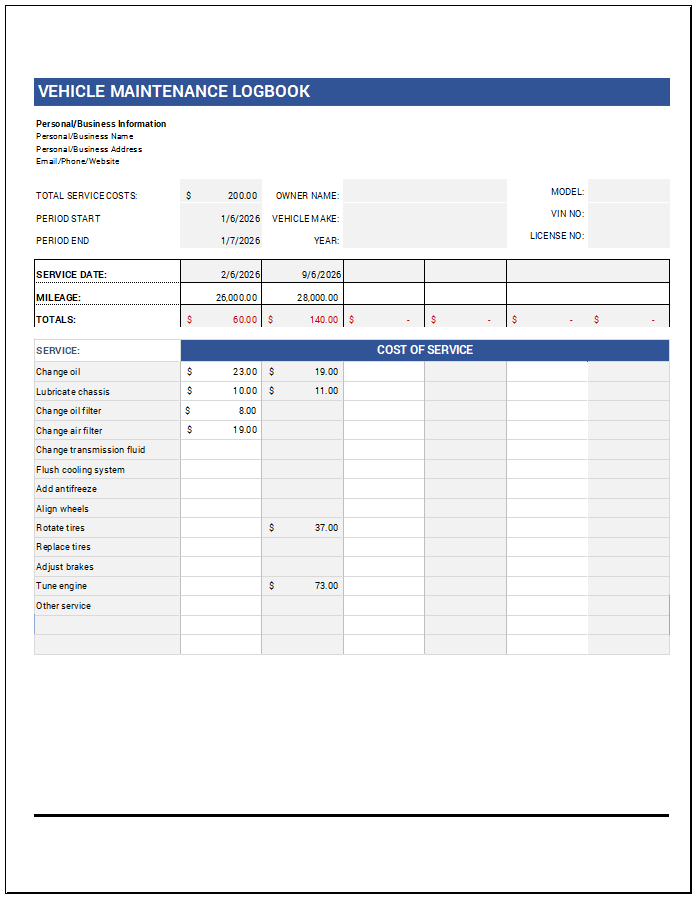Select the Change oil cost 23.00
698x898 pixels.
pos(221,372)
